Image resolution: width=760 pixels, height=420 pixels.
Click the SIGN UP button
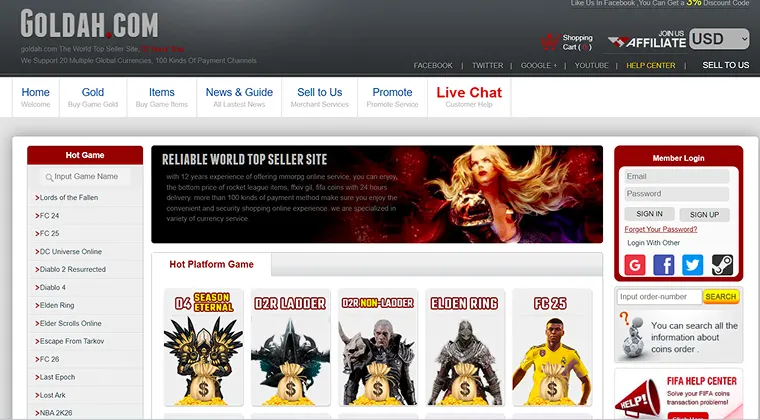[x=704, y=215]
